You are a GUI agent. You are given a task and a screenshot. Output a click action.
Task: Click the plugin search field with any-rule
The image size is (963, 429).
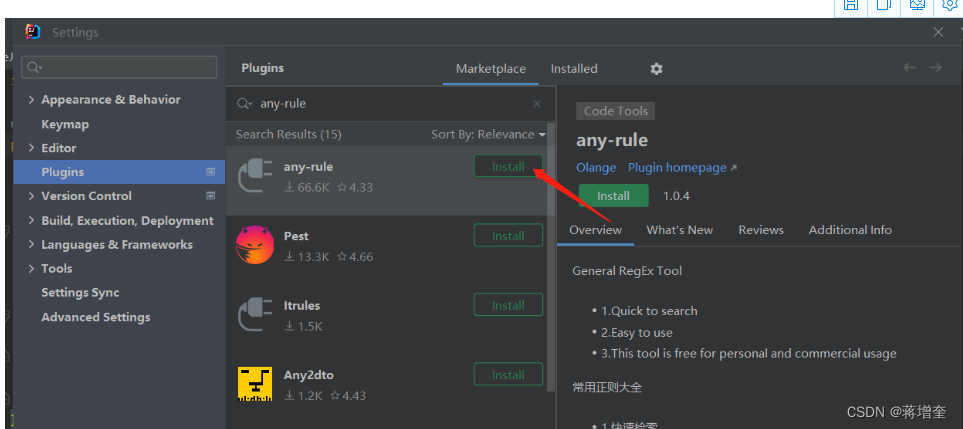[390, 104]
